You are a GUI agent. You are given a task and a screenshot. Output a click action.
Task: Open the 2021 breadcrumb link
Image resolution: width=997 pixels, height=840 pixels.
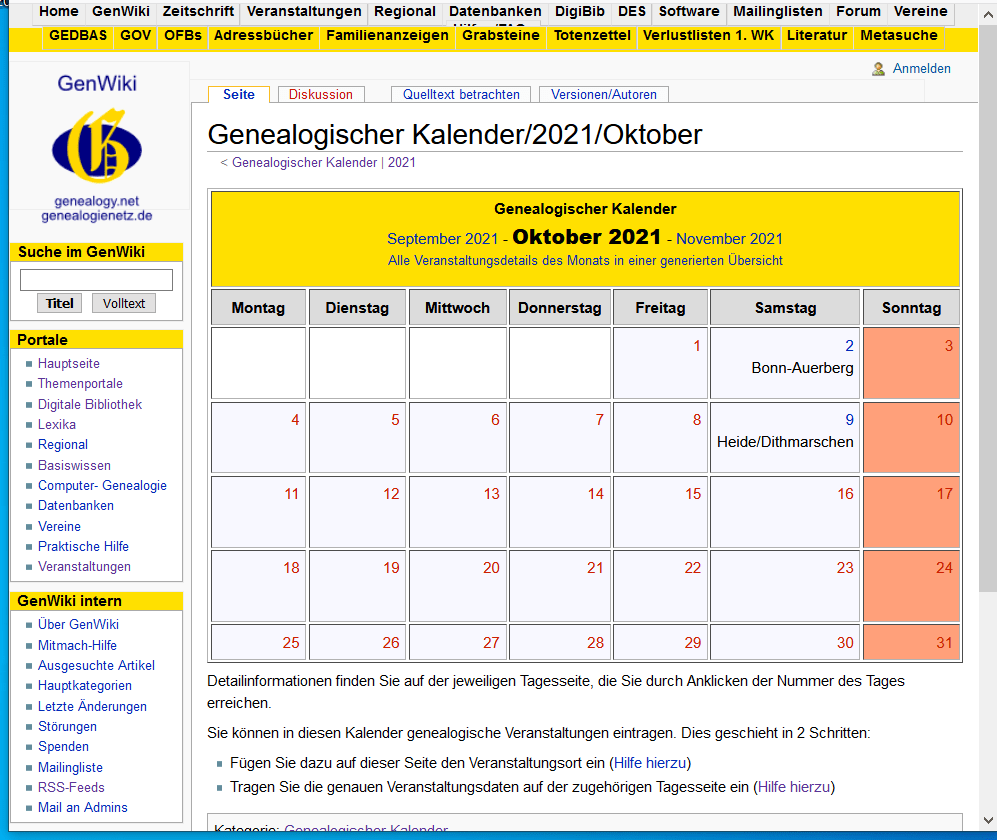point(402,162)
